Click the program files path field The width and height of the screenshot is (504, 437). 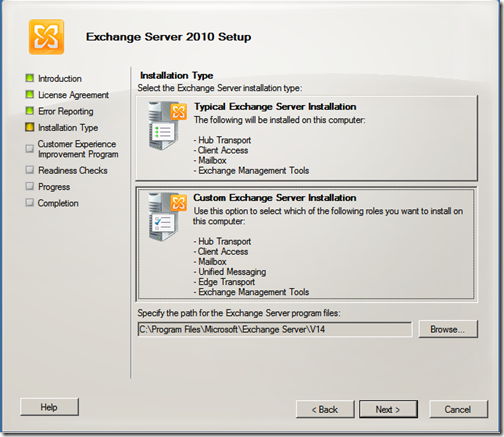[x=275, y=329]
